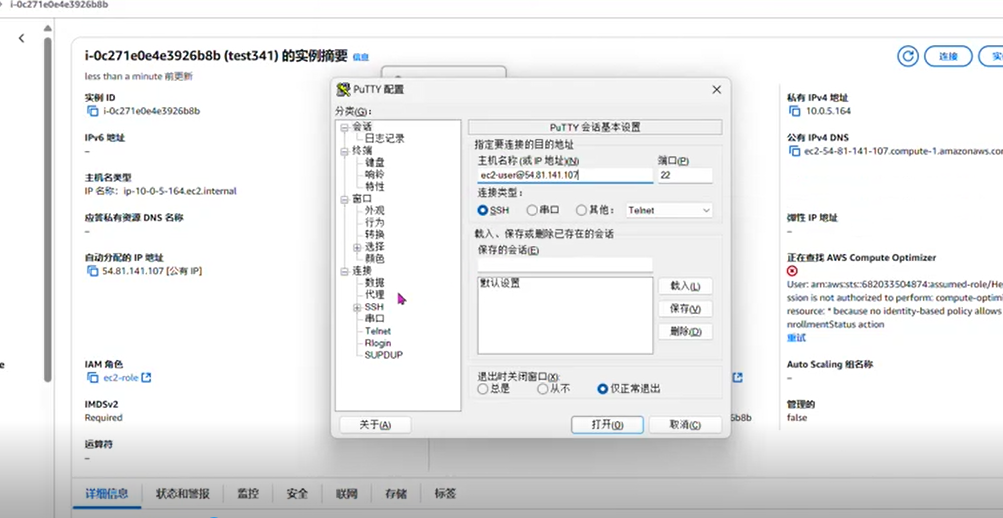
Task: Open the 监控 tab
Action: [x=248, y=494]
